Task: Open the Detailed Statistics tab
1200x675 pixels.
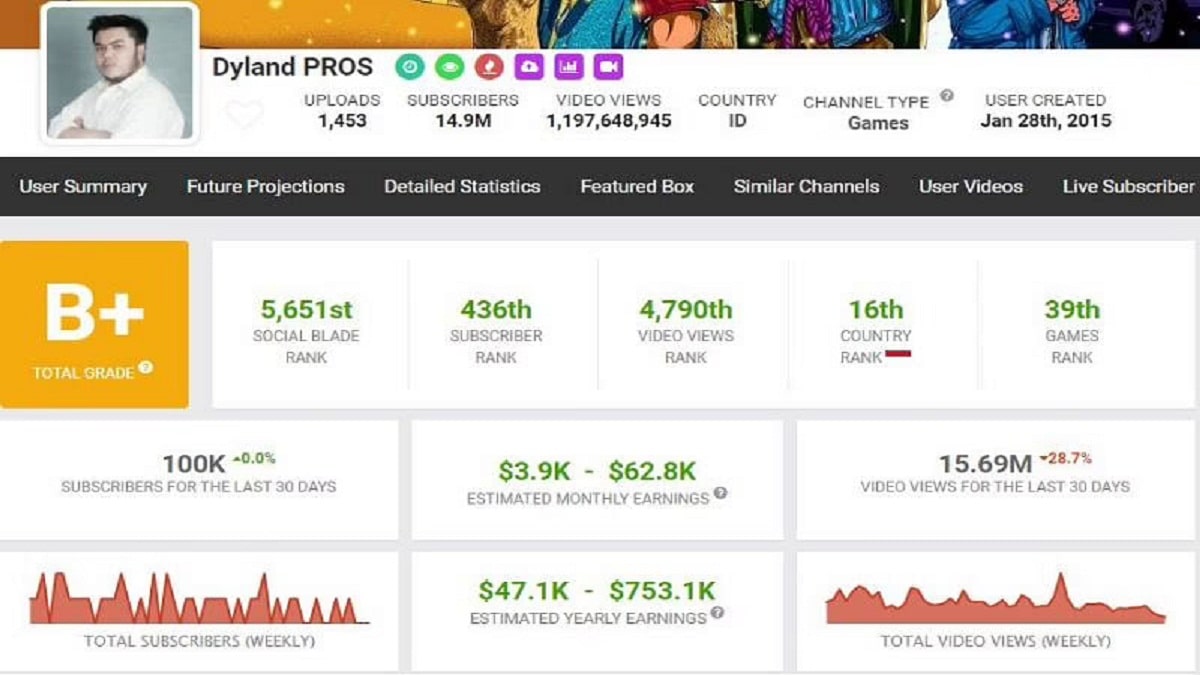Action: tap(461, 187)
